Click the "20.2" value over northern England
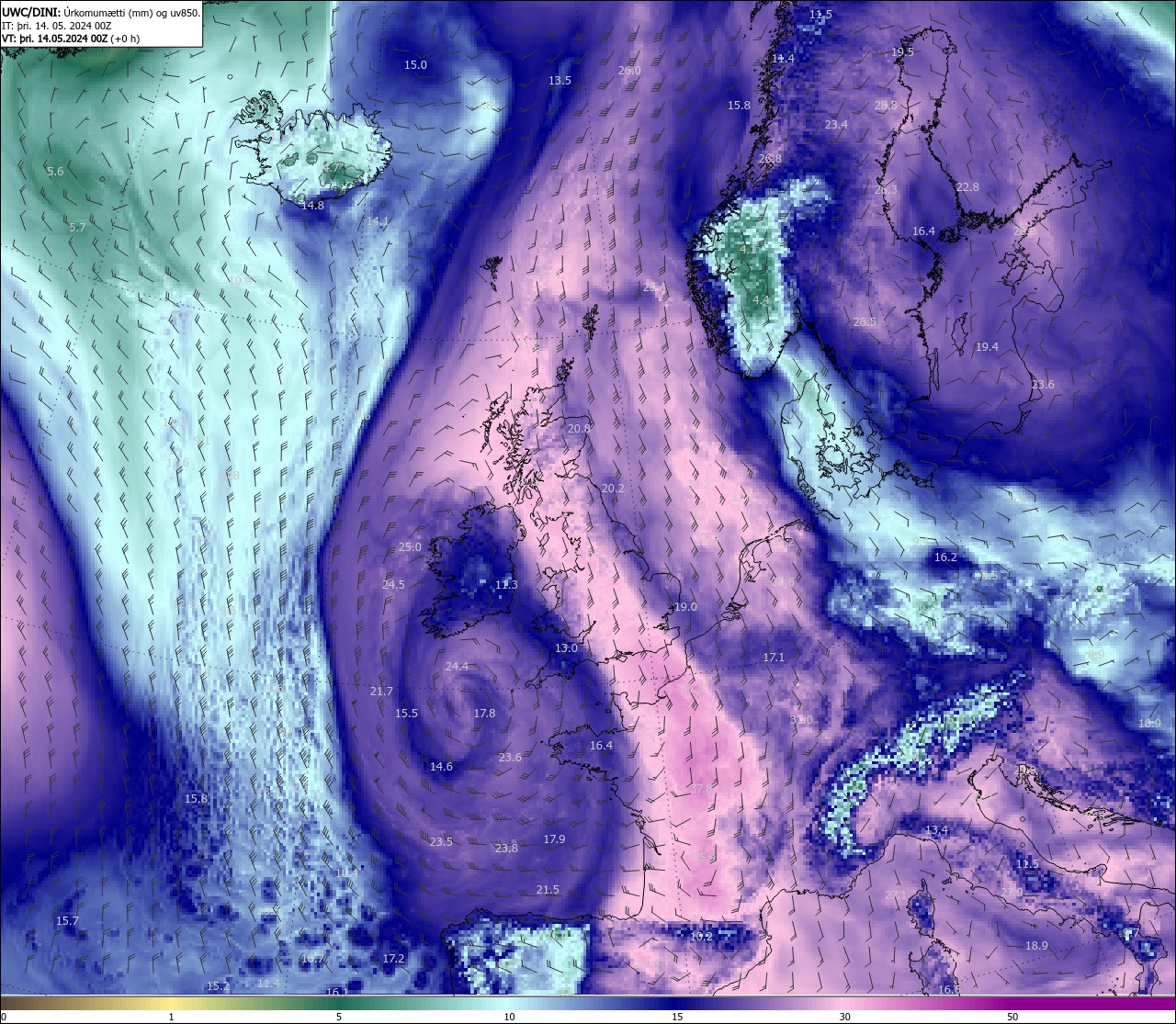This screenshot has height=1024, width=1176. click(613, 489)
